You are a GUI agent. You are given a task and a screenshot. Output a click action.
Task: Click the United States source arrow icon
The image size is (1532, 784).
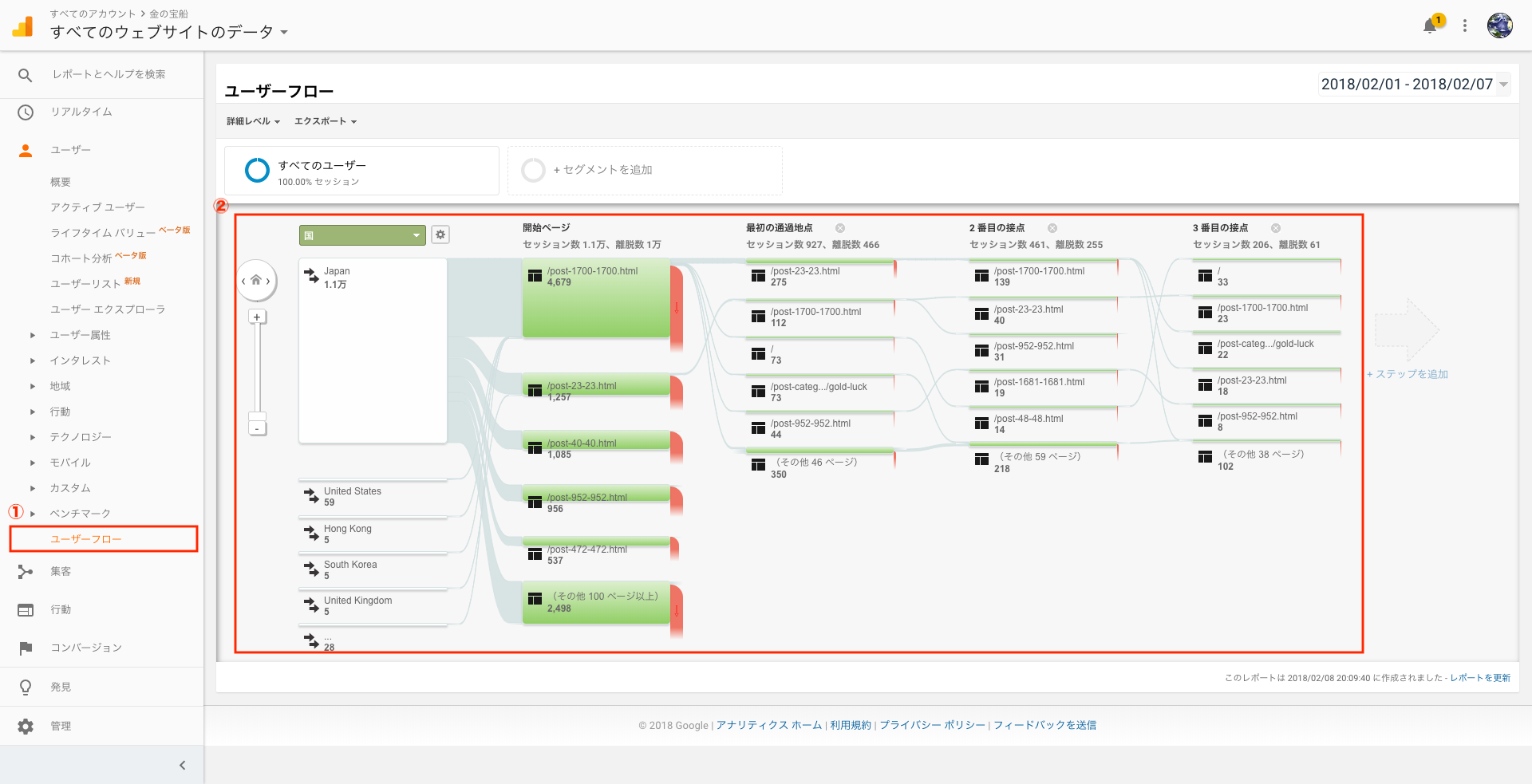[312, 495]
